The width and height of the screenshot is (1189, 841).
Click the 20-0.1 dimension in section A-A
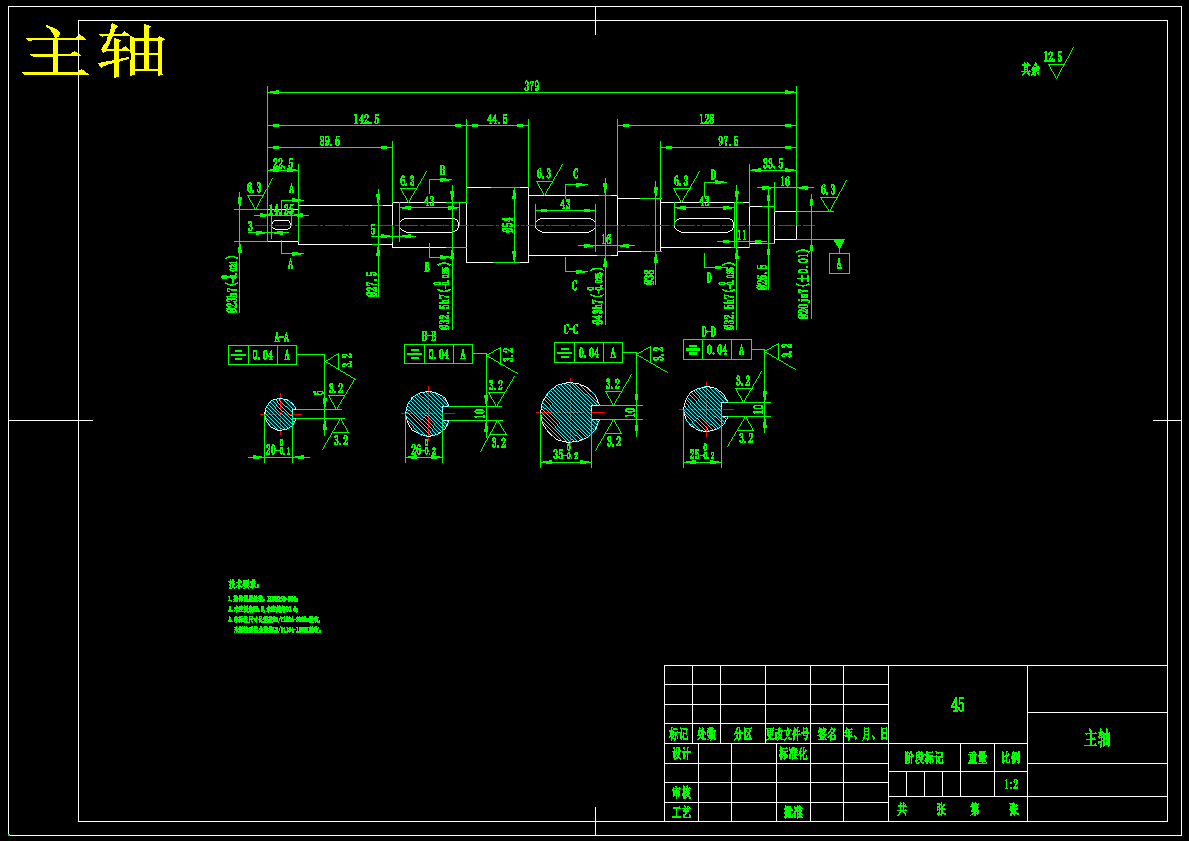coord(278,448)
